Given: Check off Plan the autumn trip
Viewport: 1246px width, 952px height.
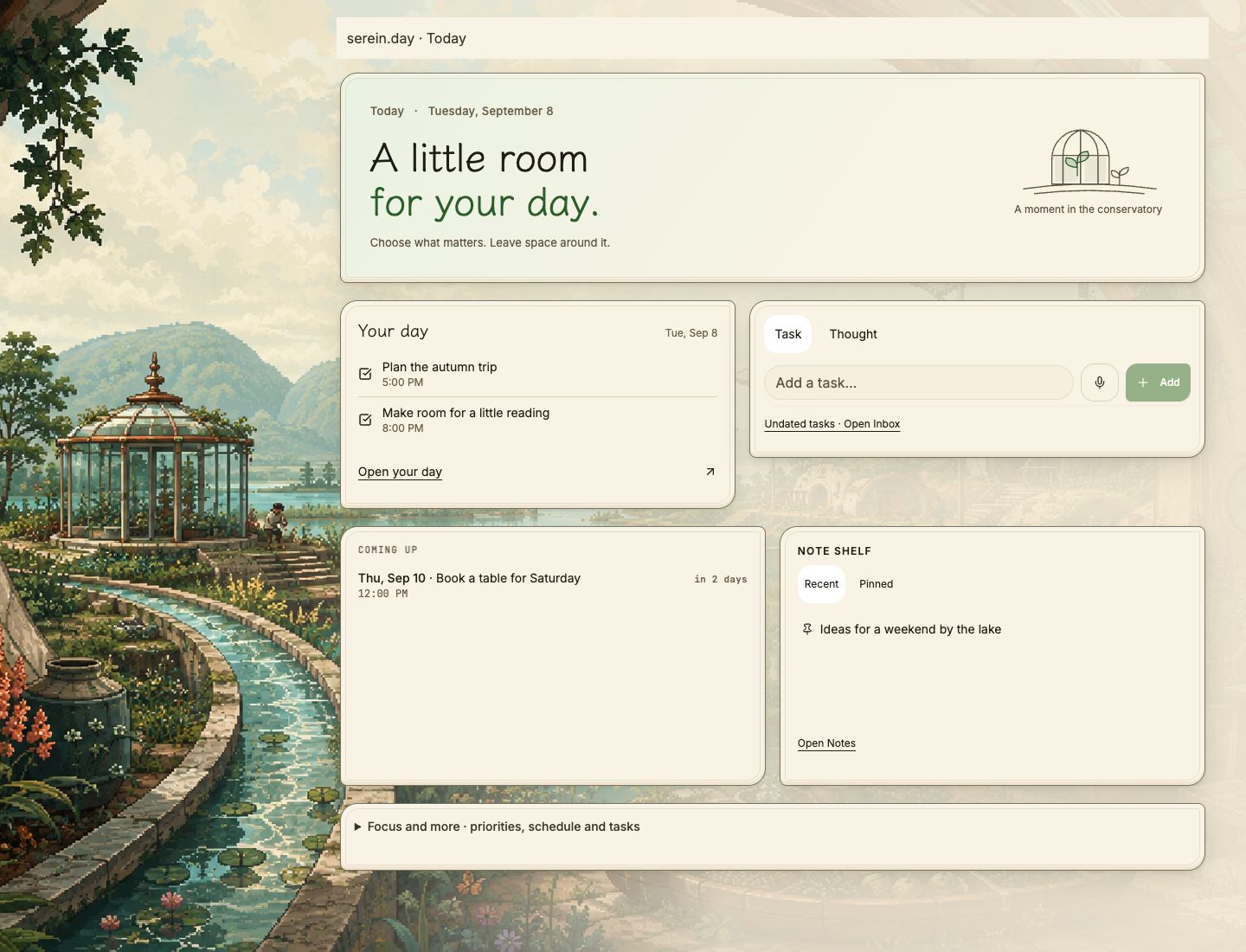Looking at the screenshot, I should [365, 374].
